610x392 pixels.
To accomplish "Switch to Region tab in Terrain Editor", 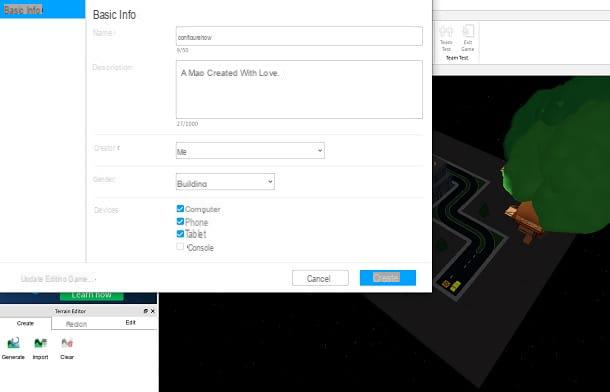I will pyautogui.click(x=76, y=324).
